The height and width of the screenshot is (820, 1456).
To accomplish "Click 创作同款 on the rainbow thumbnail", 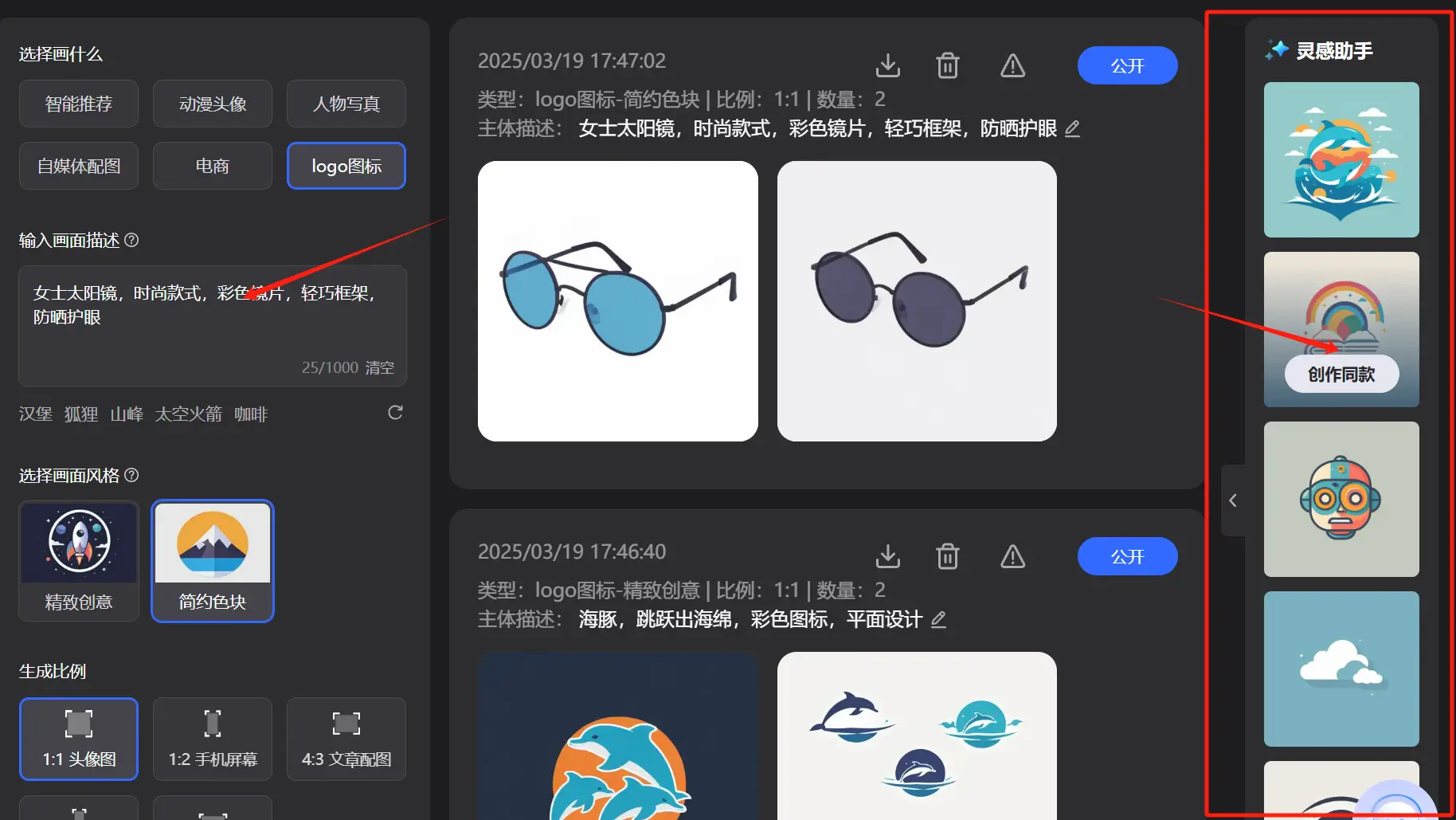I will point(1341,374).
